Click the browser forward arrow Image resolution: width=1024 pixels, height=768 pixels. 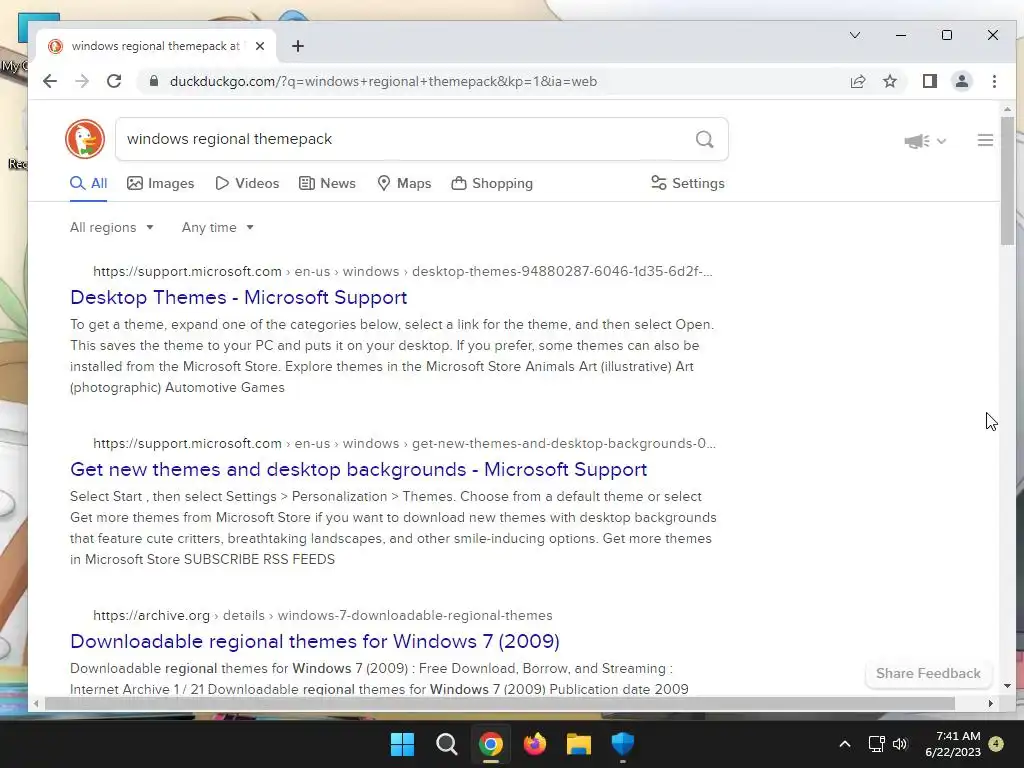pyautogui.click(x=82, y=81)
